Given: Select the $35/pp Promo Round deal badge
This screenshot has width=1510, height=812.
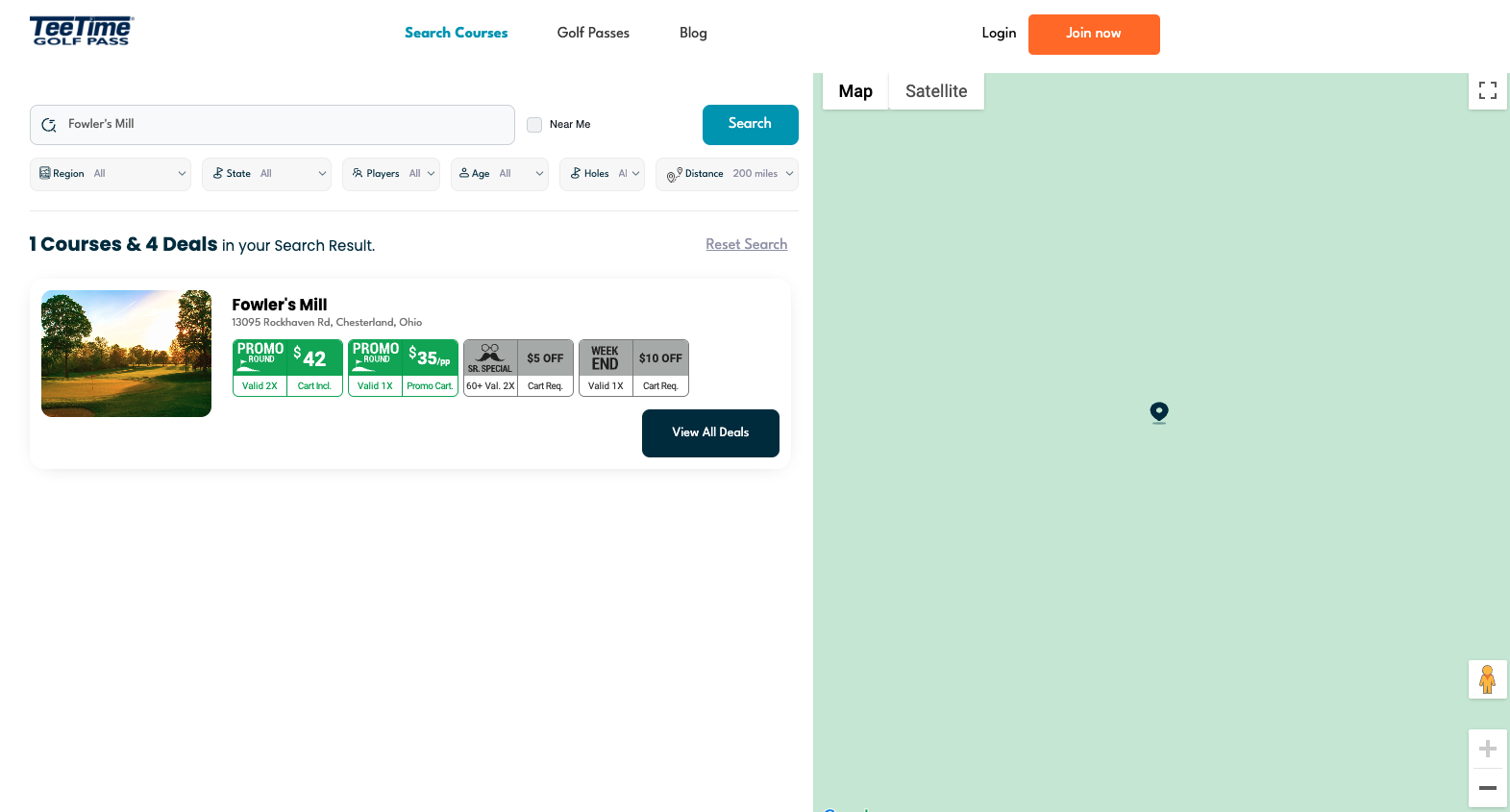Looking at the screenshot, I should [x=403, y=368].
